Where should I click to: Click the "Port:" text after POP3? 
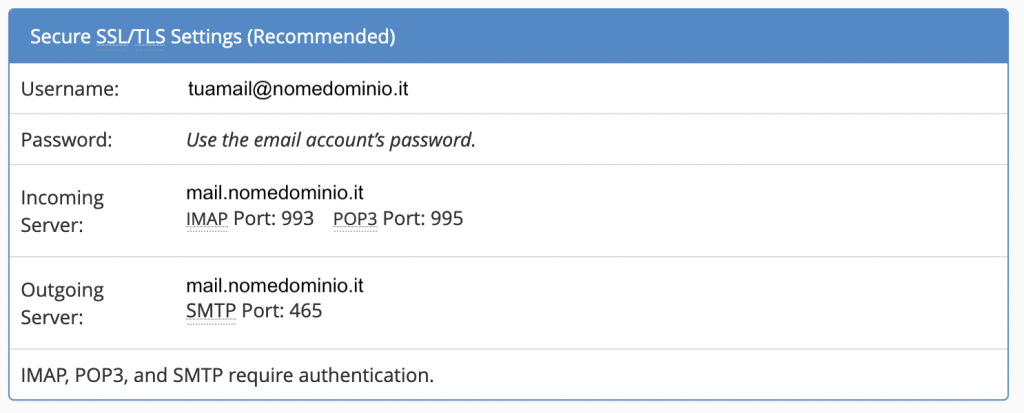click(x=403, y=219)
